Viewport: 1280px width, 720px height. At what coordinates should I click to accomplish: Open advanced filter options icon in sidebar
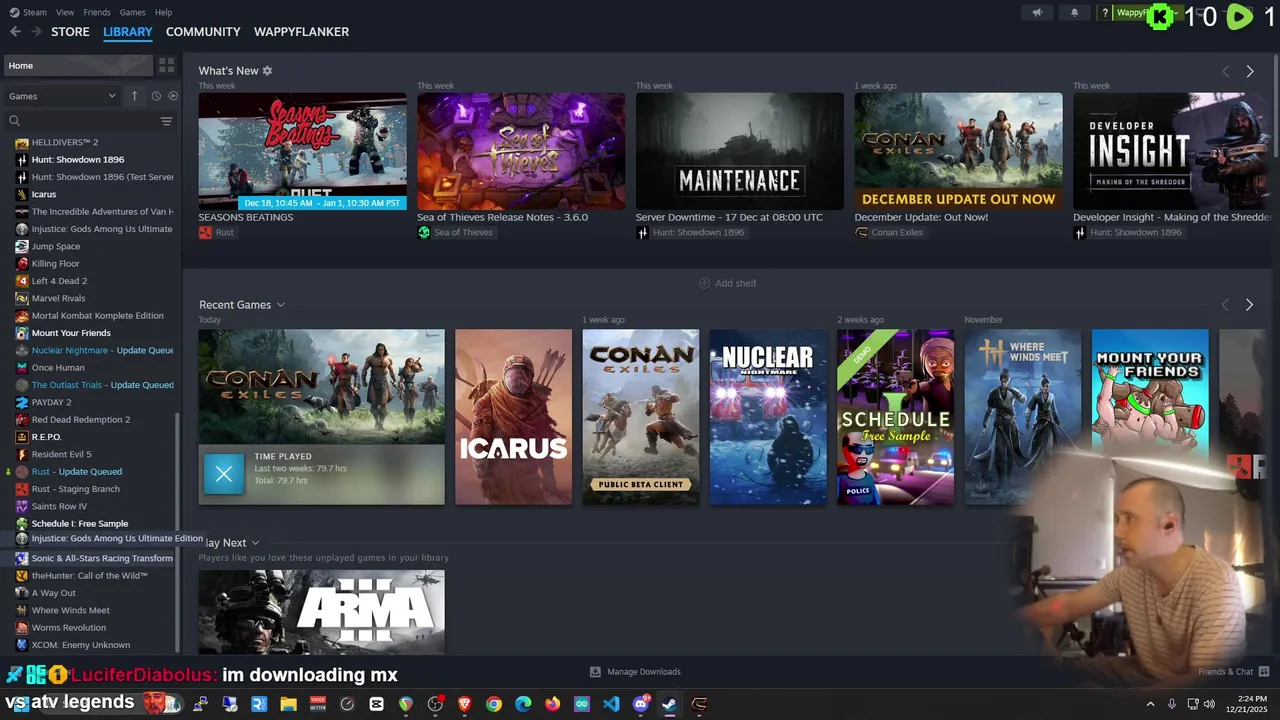point(166,121)
